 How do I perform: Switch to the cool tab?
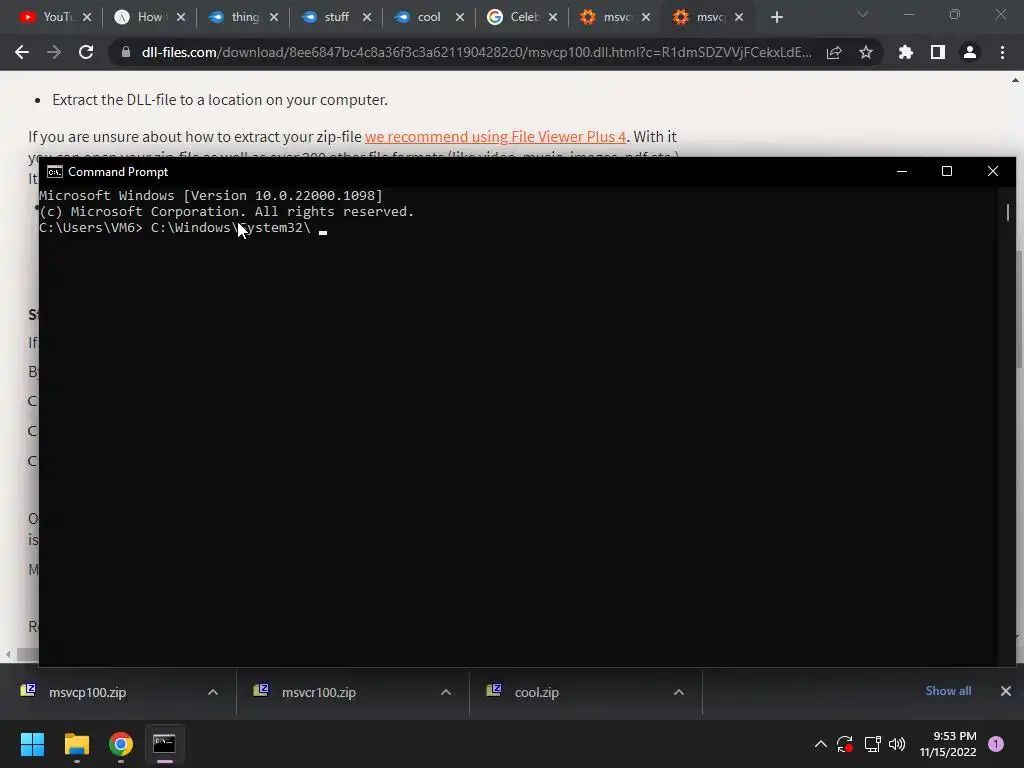429,17
